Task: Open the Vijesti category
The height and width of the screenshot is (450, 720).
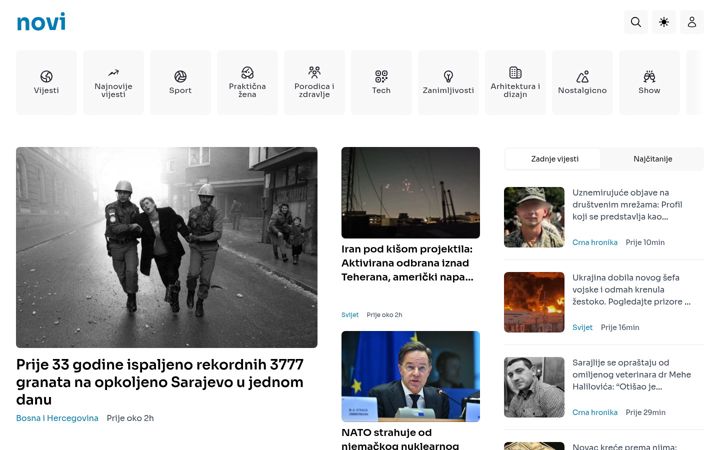Action: [x=46, y=82]
